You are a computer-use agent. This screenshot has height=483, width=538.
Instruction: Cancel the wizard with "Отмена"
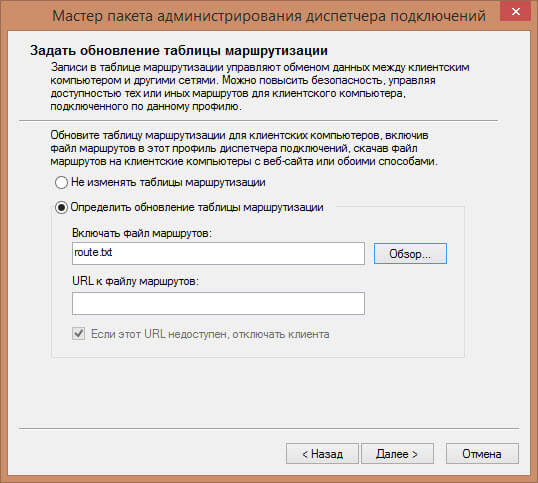tap(482, 454)
